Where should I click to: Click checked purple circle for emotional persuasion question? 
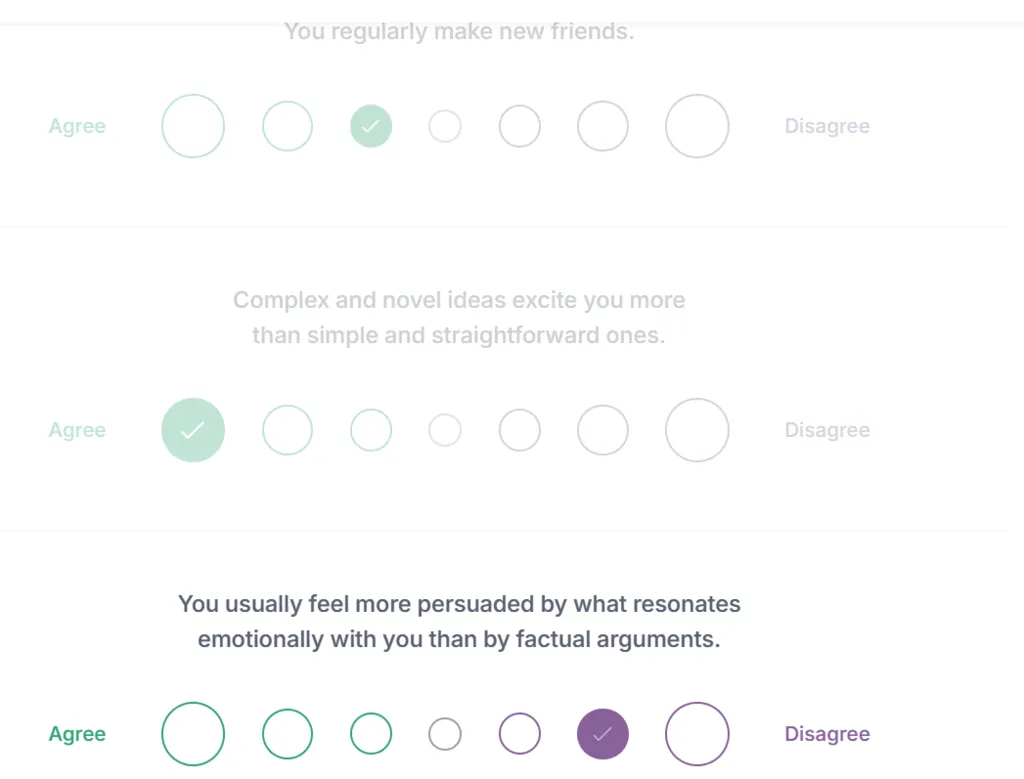(603, 734)
